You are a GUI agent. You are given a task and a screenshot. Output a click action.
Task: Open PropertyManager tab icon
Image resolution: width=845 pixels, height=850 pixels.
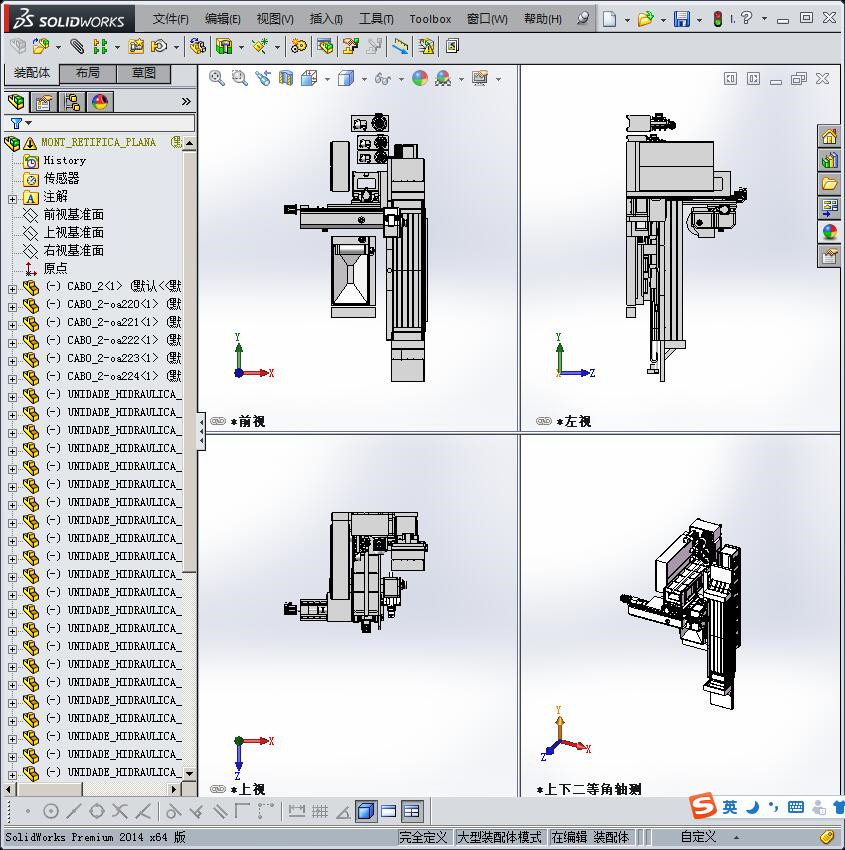[x=44, y=102]
